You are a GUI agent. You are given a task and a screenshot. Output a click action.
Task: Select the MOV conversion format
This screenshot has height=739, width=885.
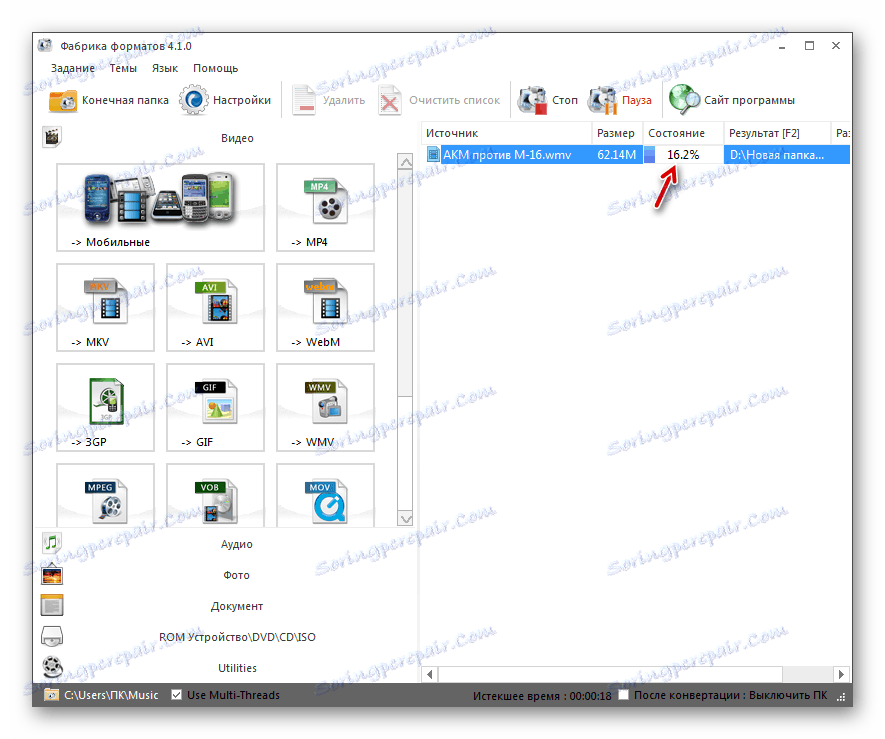tap(325, 496)
